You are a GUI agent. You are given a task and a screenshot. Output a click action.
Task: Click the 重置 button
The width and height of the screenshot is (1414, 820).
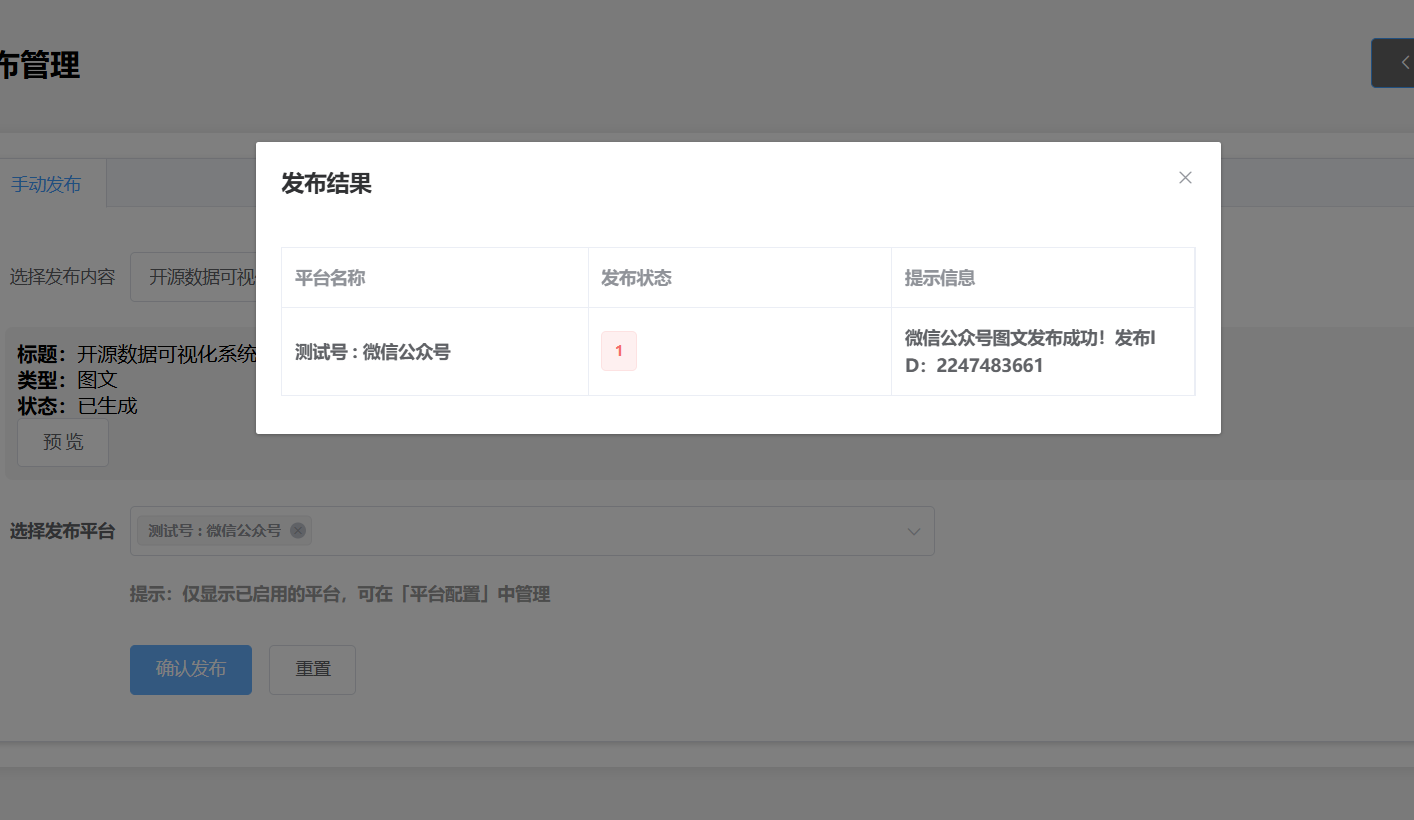[312, 669]
